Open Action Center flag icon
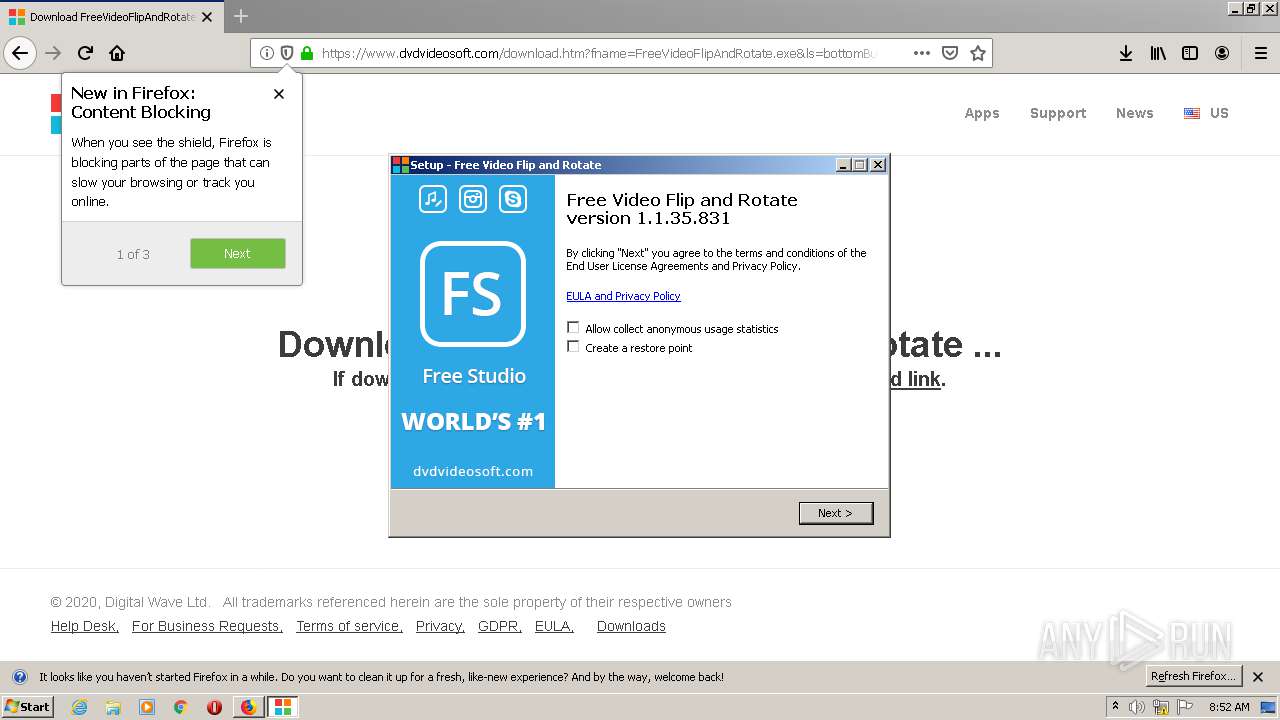 click(x=1184, y=707)
